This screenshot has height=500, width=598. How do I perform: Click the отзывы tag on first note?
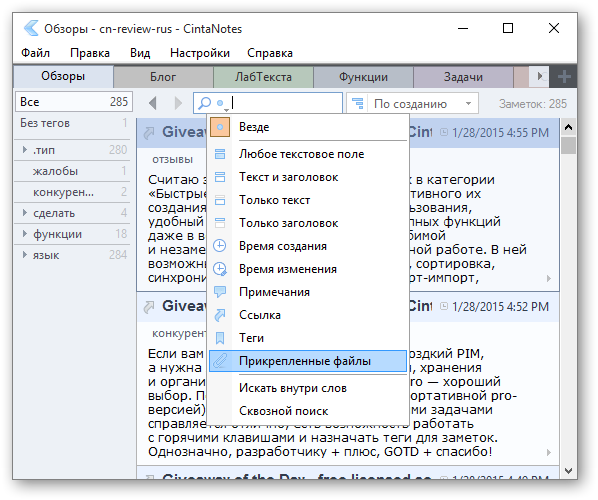(x=173, y=159)
